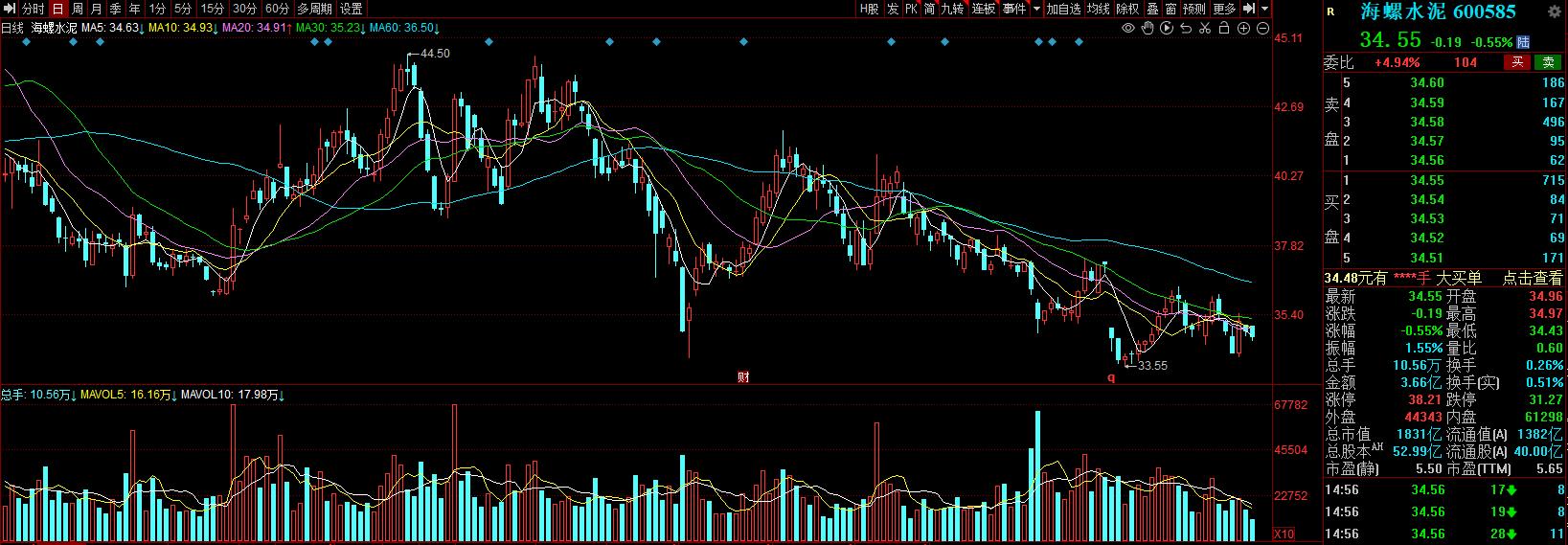Click the 连板 toolbar button
The image size is (1568, 545).
(x=984, y=9)
